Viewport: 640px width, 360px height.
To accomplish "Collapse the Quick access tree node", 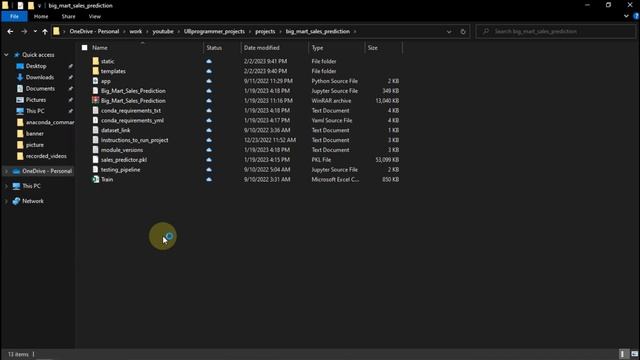I will [6, 55].
